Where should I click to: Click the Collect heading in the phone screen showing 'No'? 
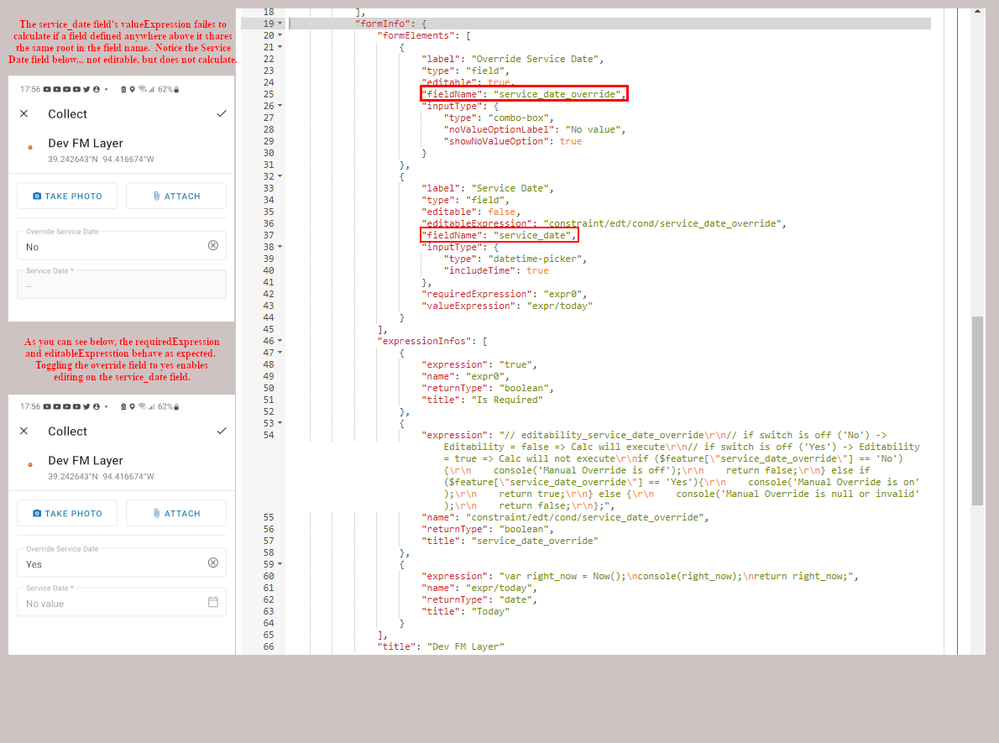[x=68, y=114]
